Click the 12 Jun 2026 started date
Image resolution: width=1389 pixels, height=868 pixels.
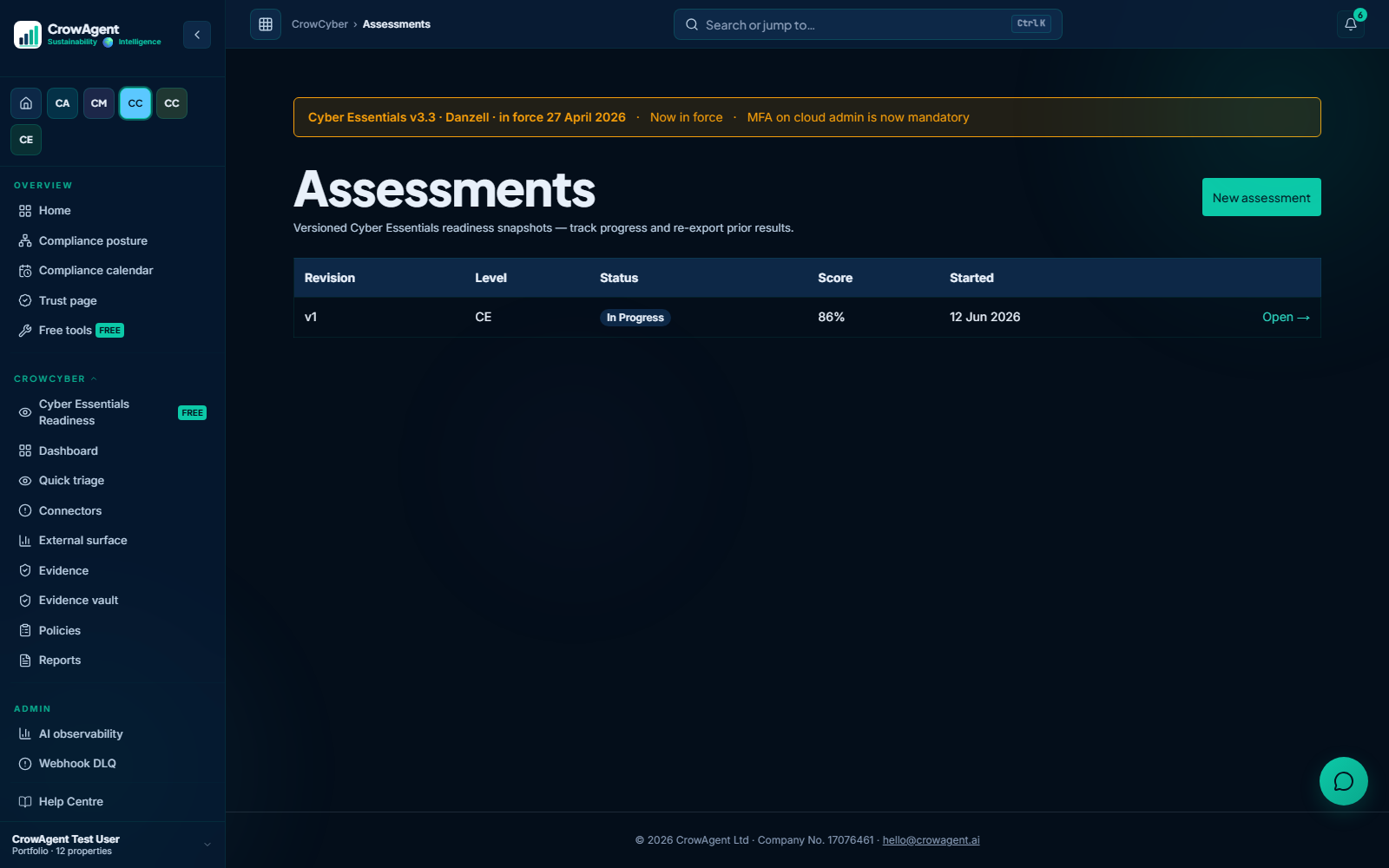tap(985, 318)
